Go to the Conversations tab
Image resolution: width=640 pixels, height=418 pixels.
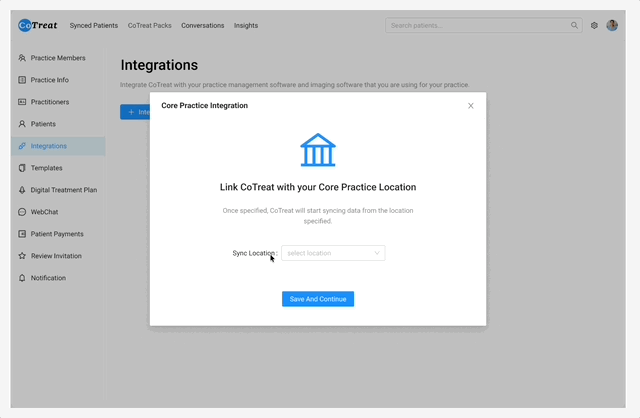(203, 25)
